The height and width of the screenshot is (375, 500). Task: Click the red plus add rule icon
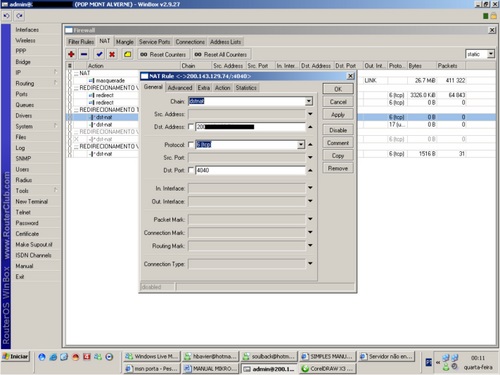point(71,54)
